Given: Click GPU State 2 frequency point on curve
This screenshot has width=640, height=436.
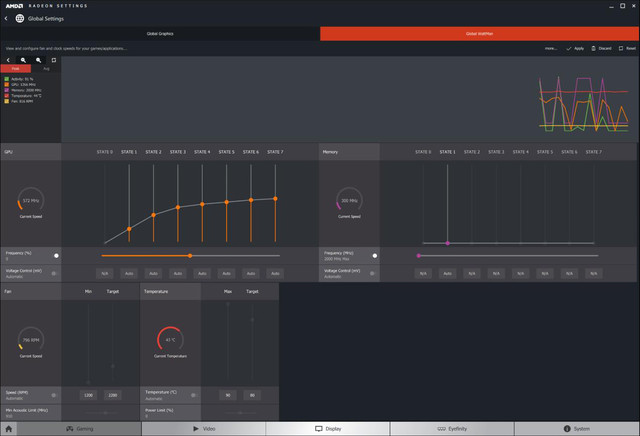Looking at the screenshot, I should tap(153, 215).
